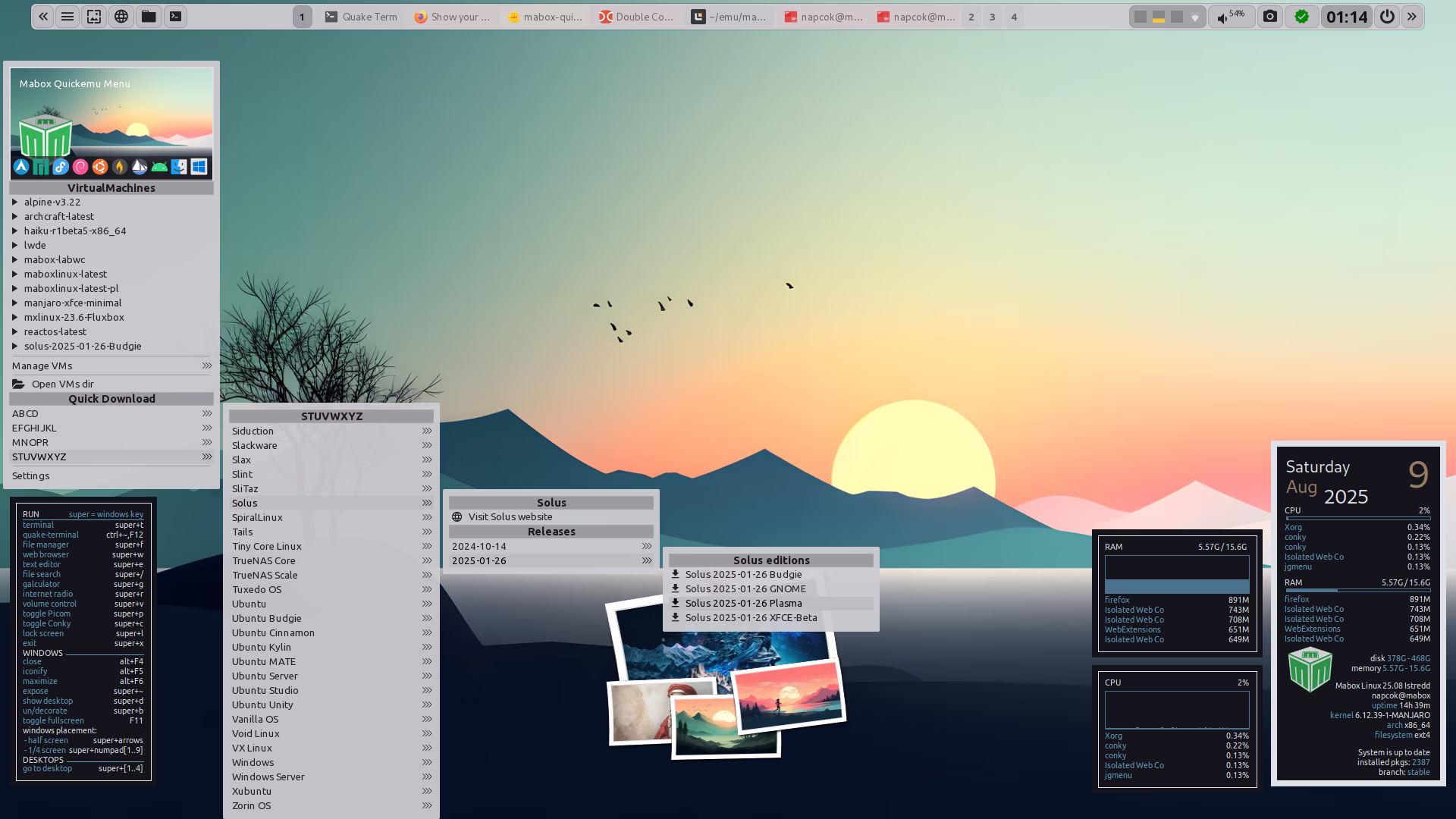
Task: Click Visit Solus website link
Action: click(x=510, y=516)
